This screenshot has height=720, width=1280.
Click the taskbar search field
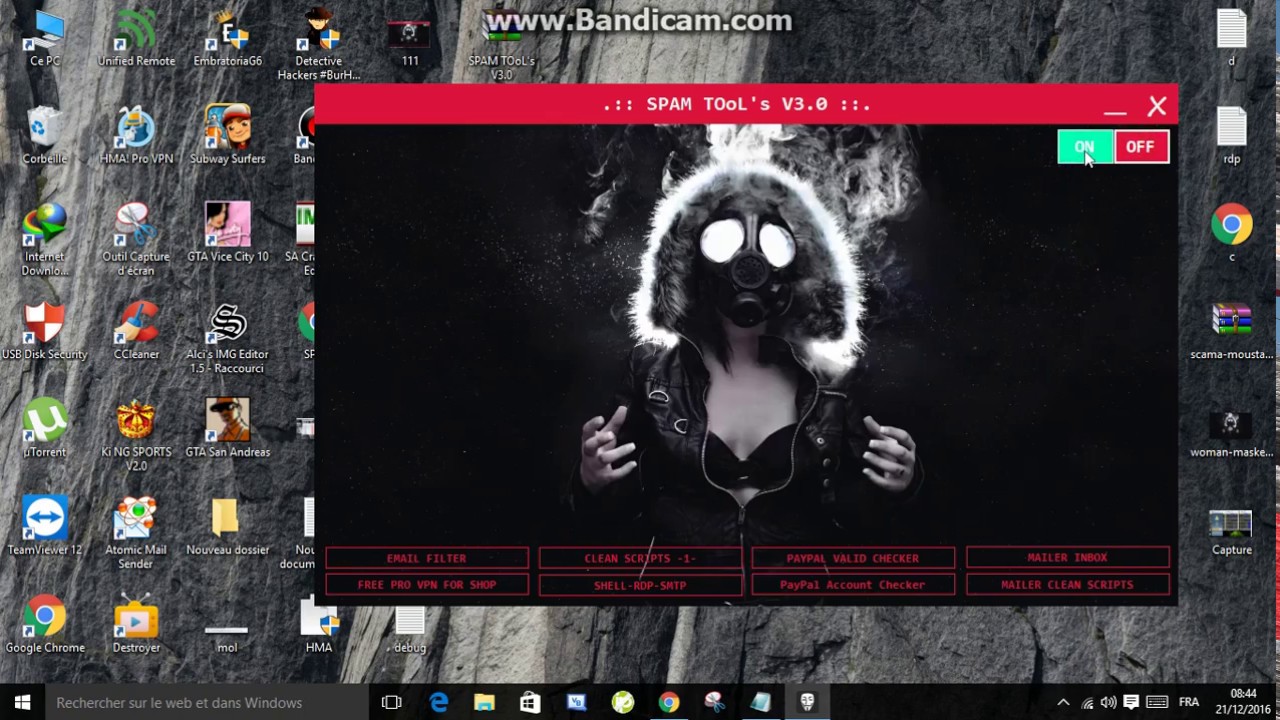(207, 702)
